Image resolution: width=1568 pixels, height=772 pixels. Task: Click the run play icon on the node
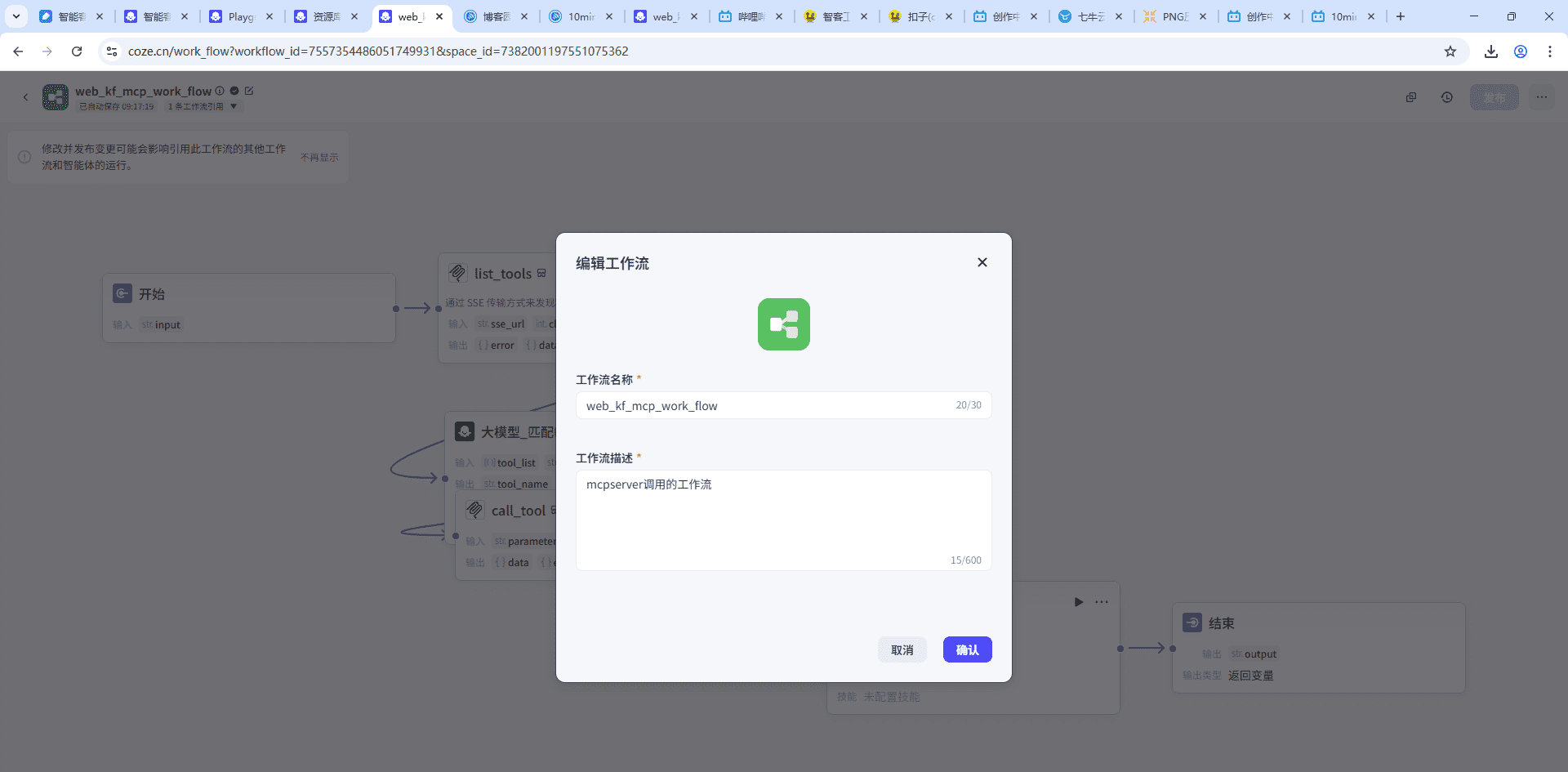point(1078,602)
